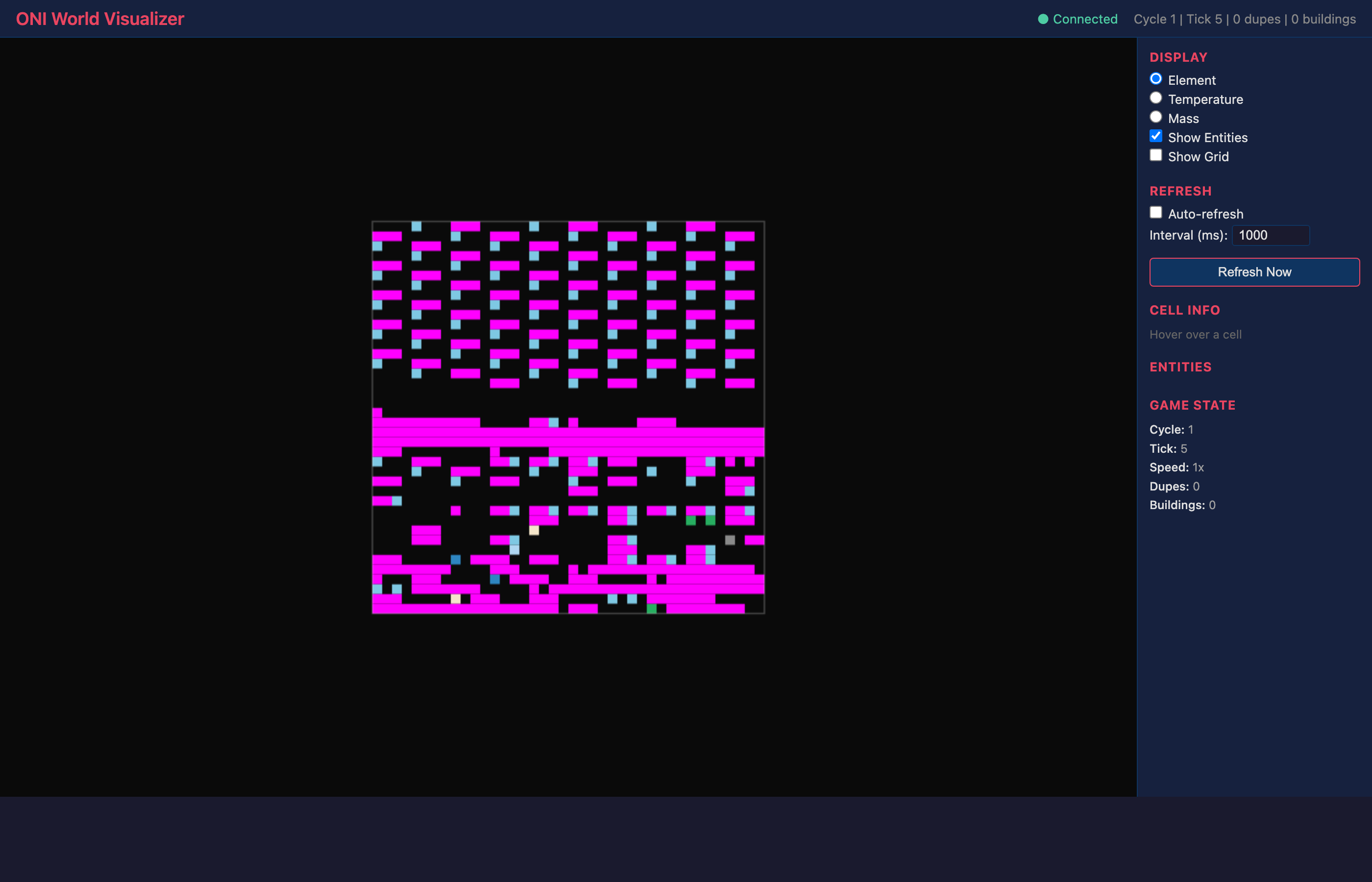This screenshot has height=882, width=1372.
Task: Click the wide magenta band across the map middle
Action: coord(568,437)
